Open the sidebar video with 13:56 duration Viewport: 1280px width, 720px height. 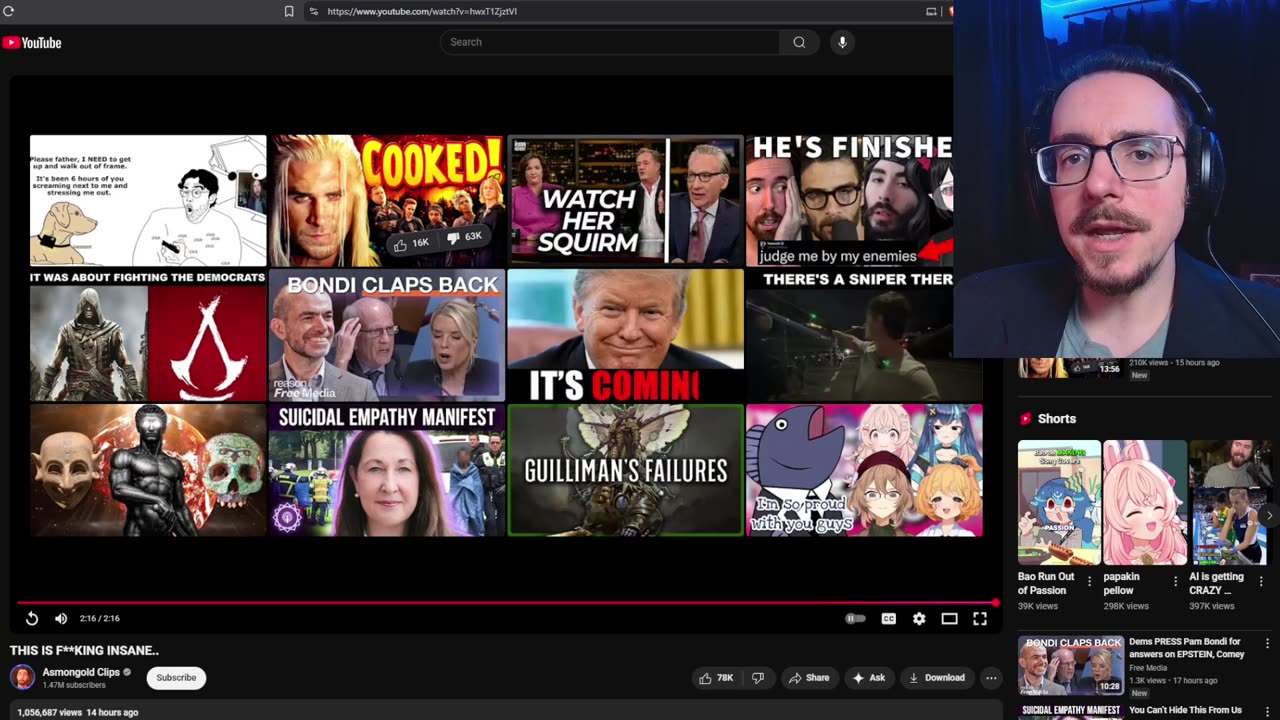pos(1071,367)
